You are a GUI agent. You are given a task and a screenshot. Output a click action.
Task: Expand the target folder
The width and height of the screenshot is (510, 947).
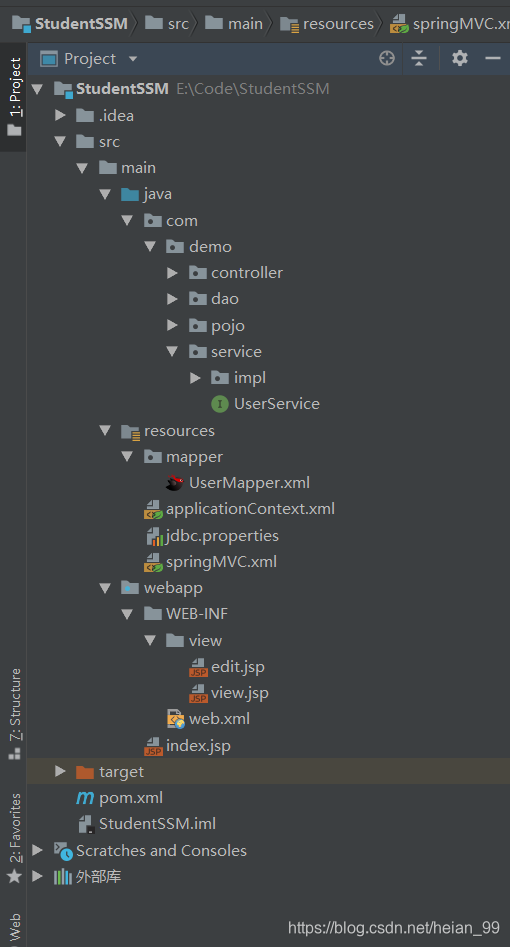(60, 771)
